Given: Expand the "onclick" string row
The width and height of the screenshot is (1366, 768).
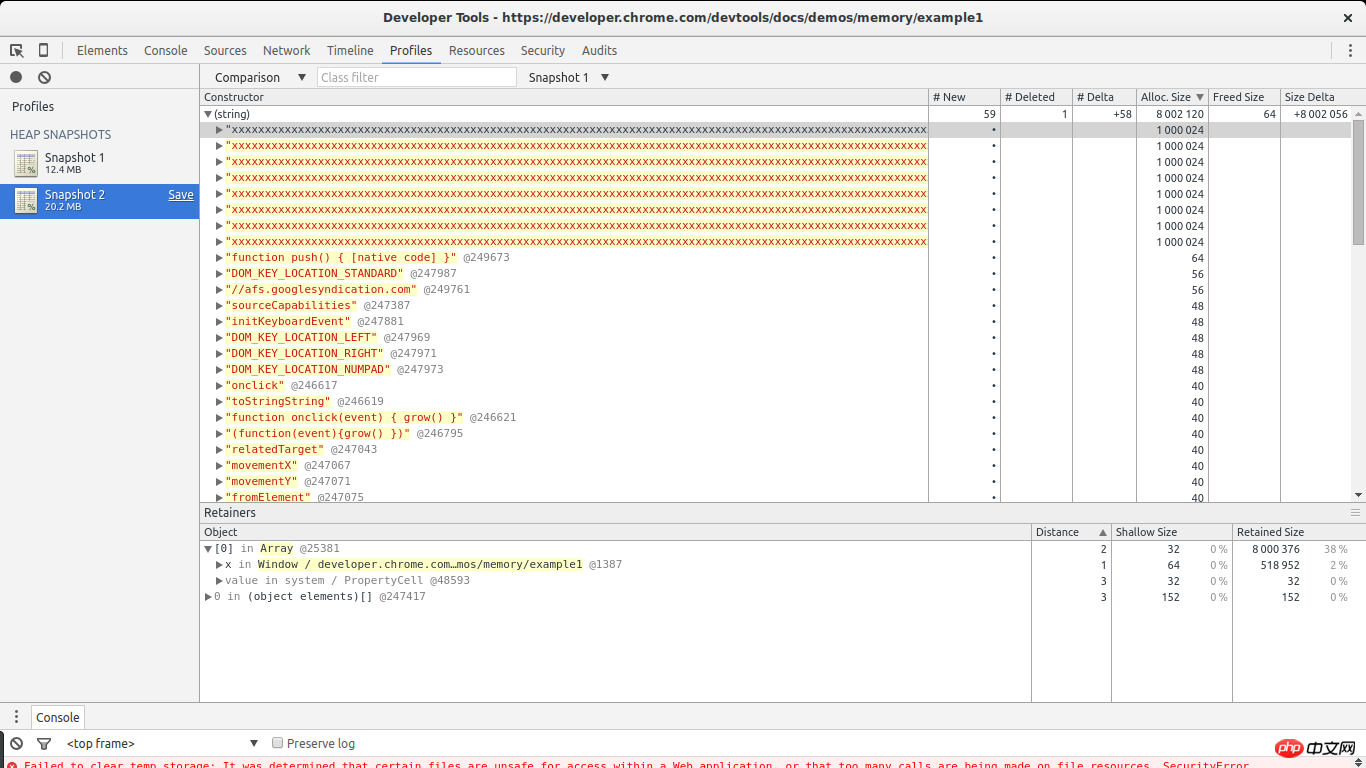Looking at the screenshot, I should 220,385.
